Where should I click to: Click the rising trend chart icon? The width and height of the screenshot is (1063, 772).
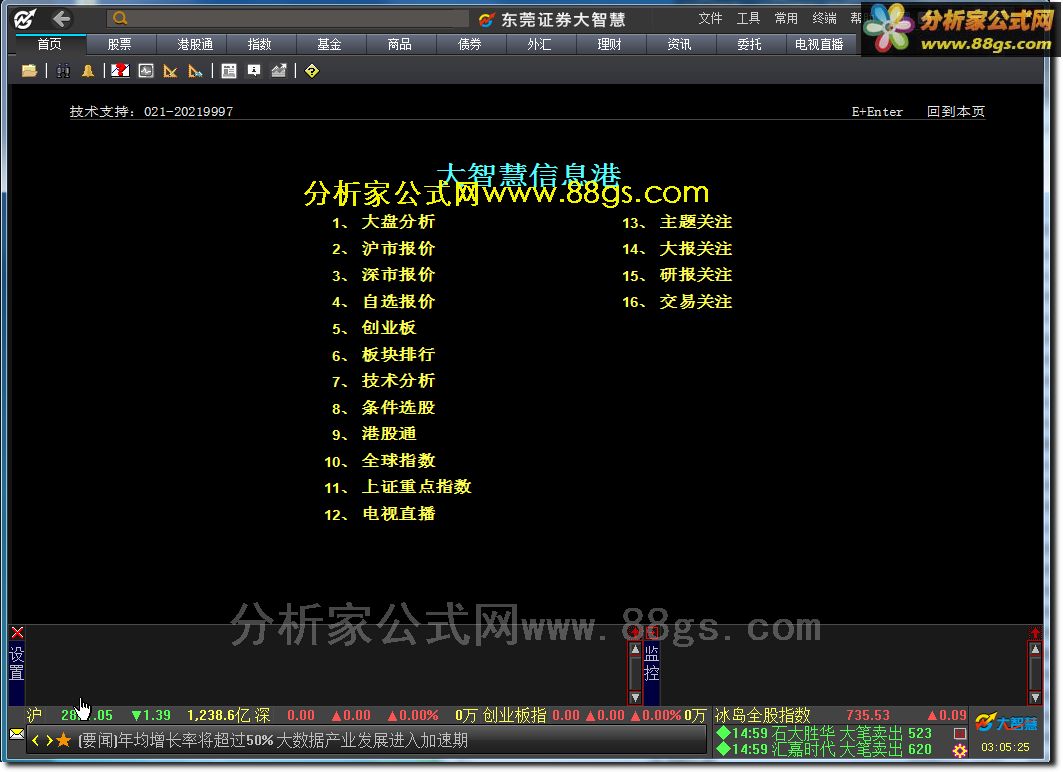click(x=279, y=70)
